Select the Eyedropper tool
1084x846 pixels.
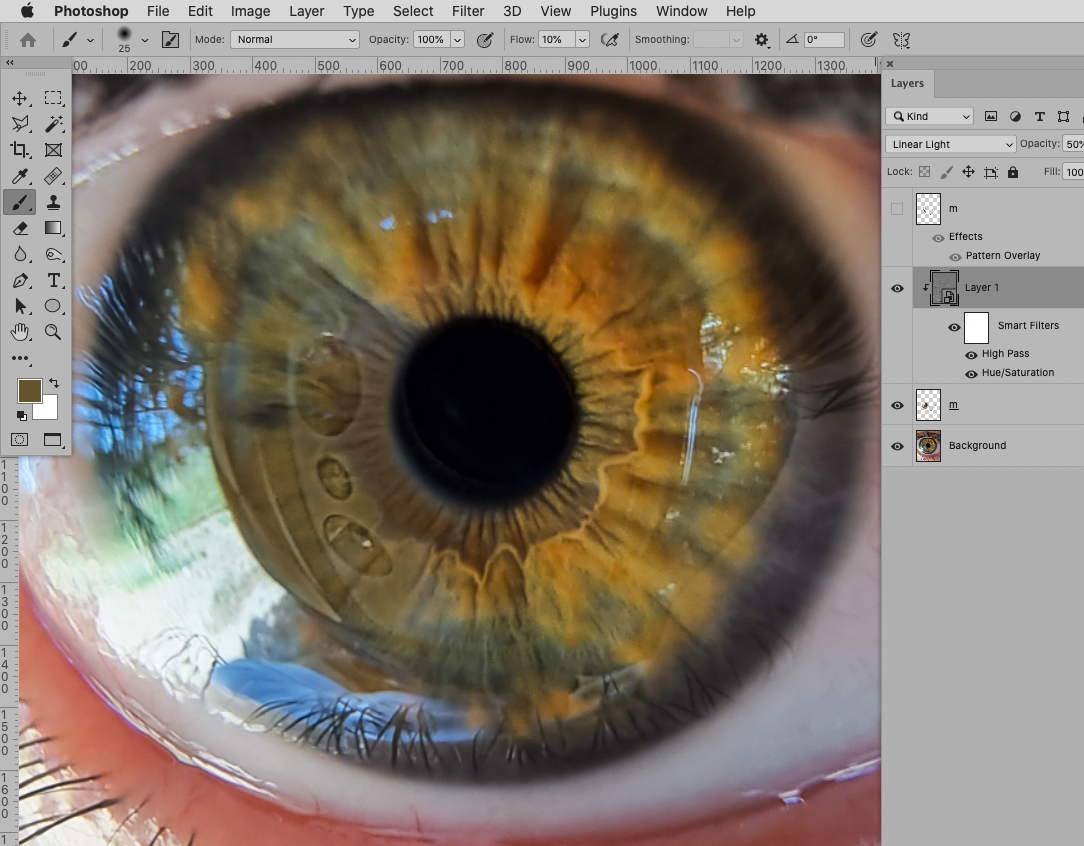pyautogui.click(x=21, y=176)
